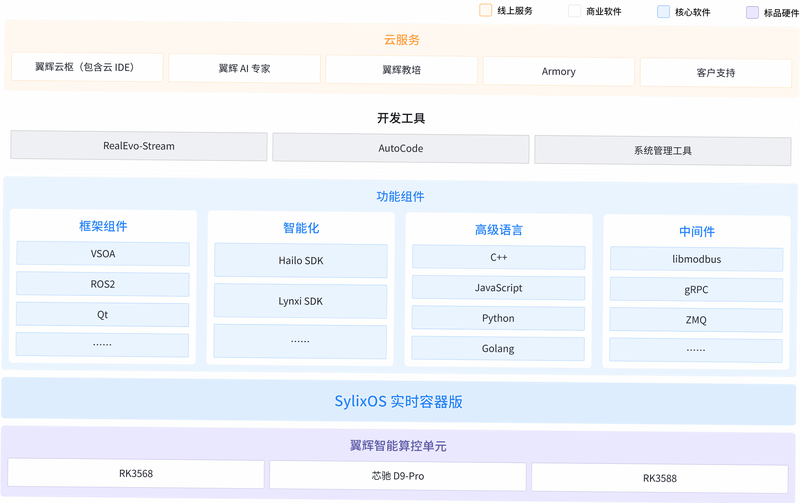Open the 翼辉 AI 专家 box
Screen dimensions: 800x503
coord(244,68)
